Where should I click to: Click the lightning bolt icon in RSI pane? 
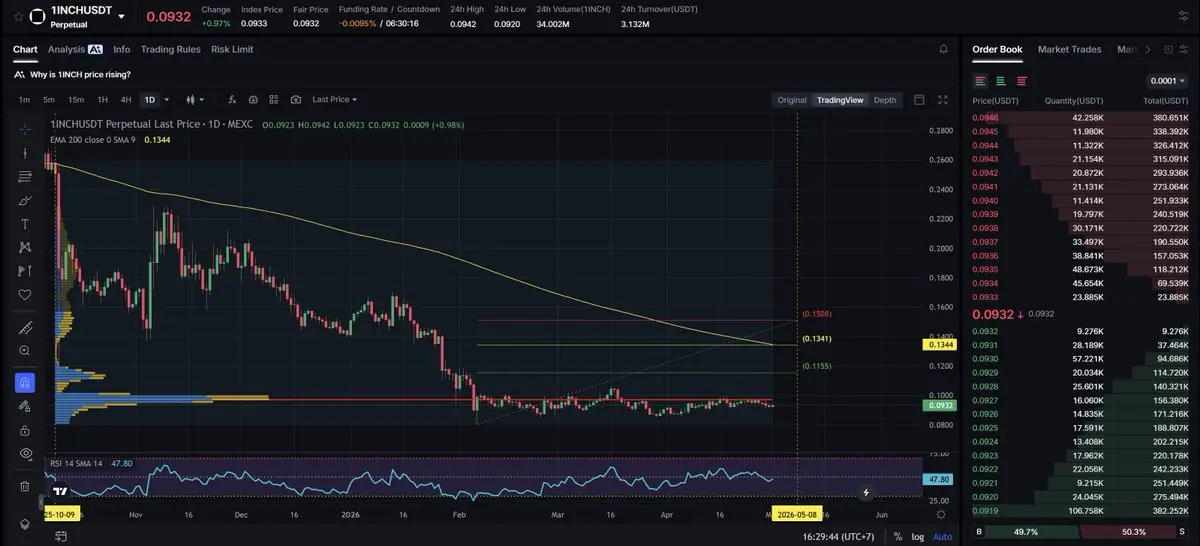(866, 492)
